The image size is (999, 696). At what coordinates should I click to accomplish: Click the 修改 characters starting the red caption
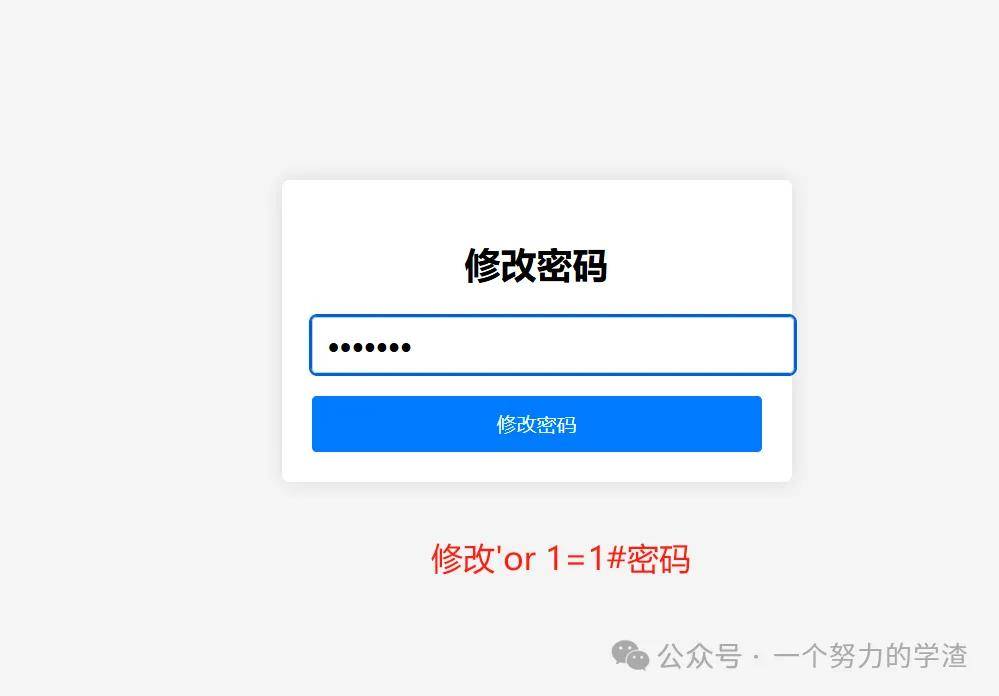(x=463, y=559)
